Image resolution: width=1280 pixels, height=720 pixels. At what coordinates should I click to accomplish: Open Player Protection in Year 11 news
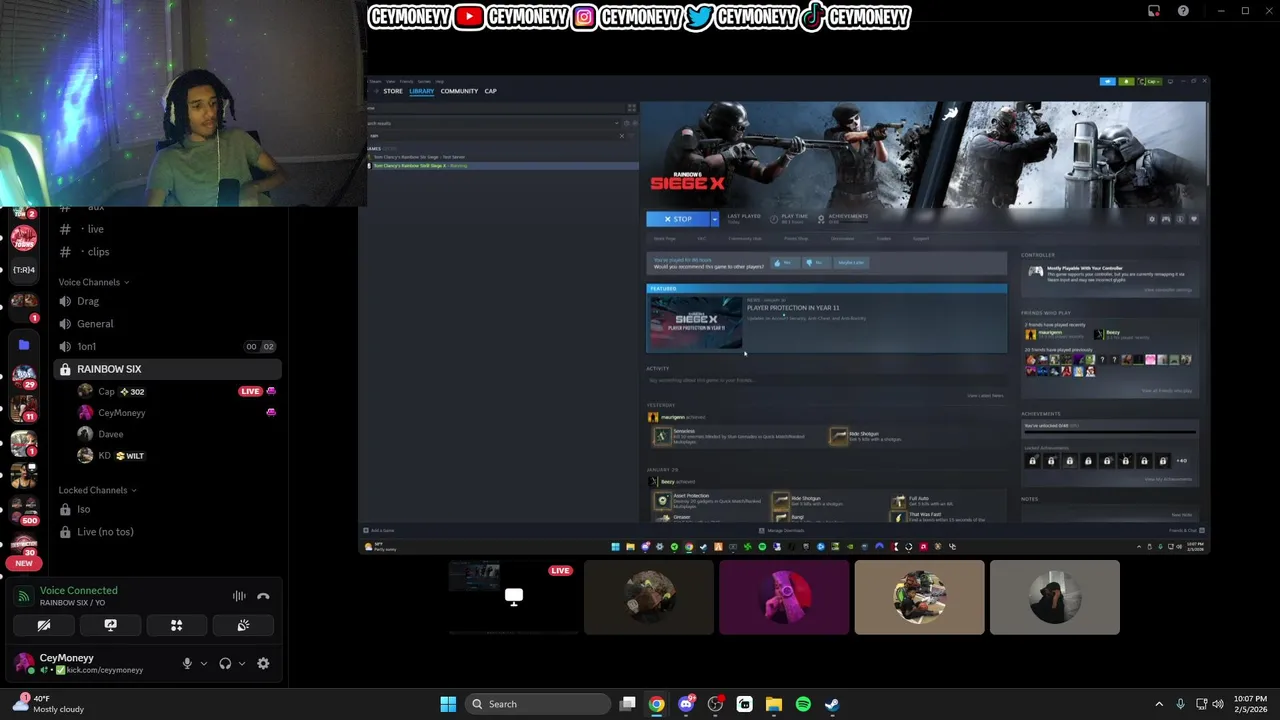point(826,318)
